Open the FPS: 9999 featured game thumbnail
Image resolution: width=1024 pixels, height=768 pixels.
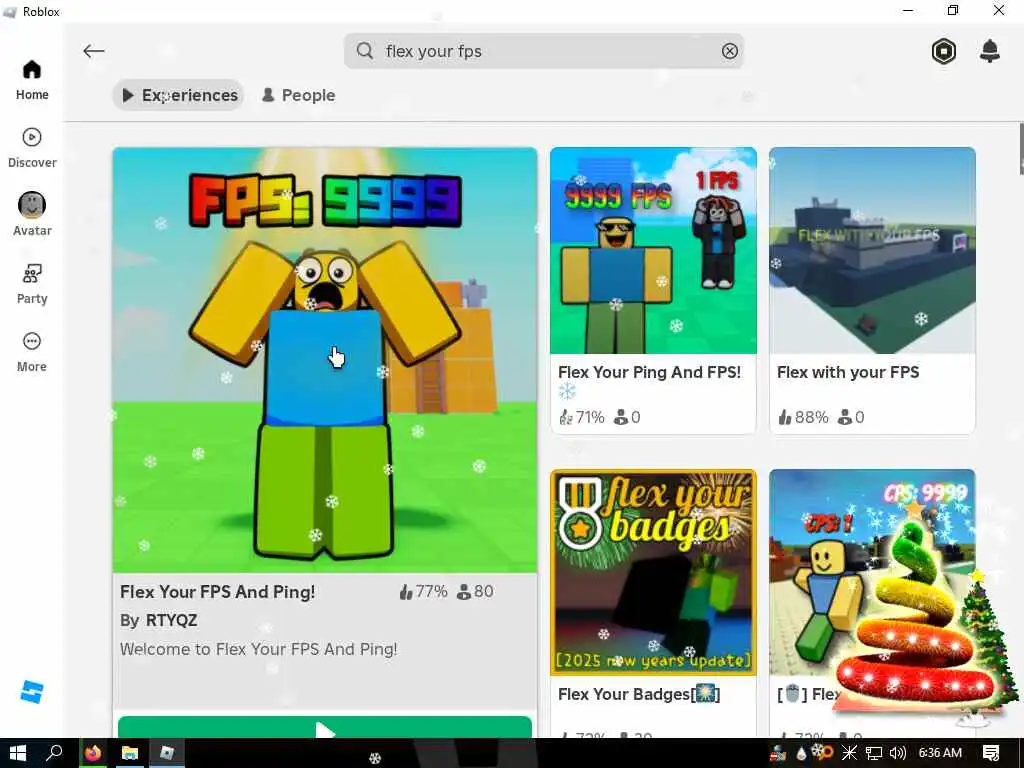[x=325, y=360]
